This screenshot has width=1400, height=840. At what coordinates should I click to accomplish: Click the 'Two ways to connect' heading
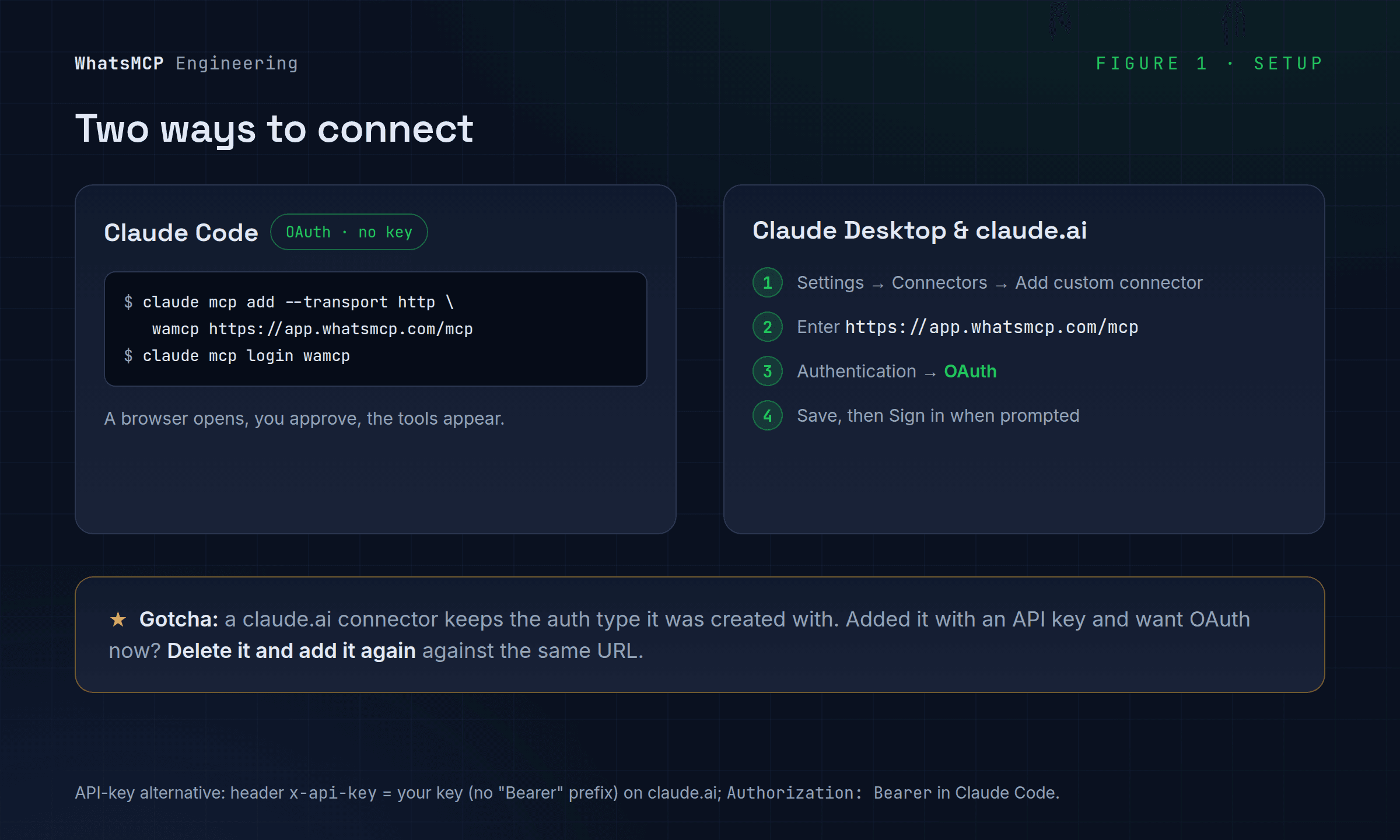274,129
